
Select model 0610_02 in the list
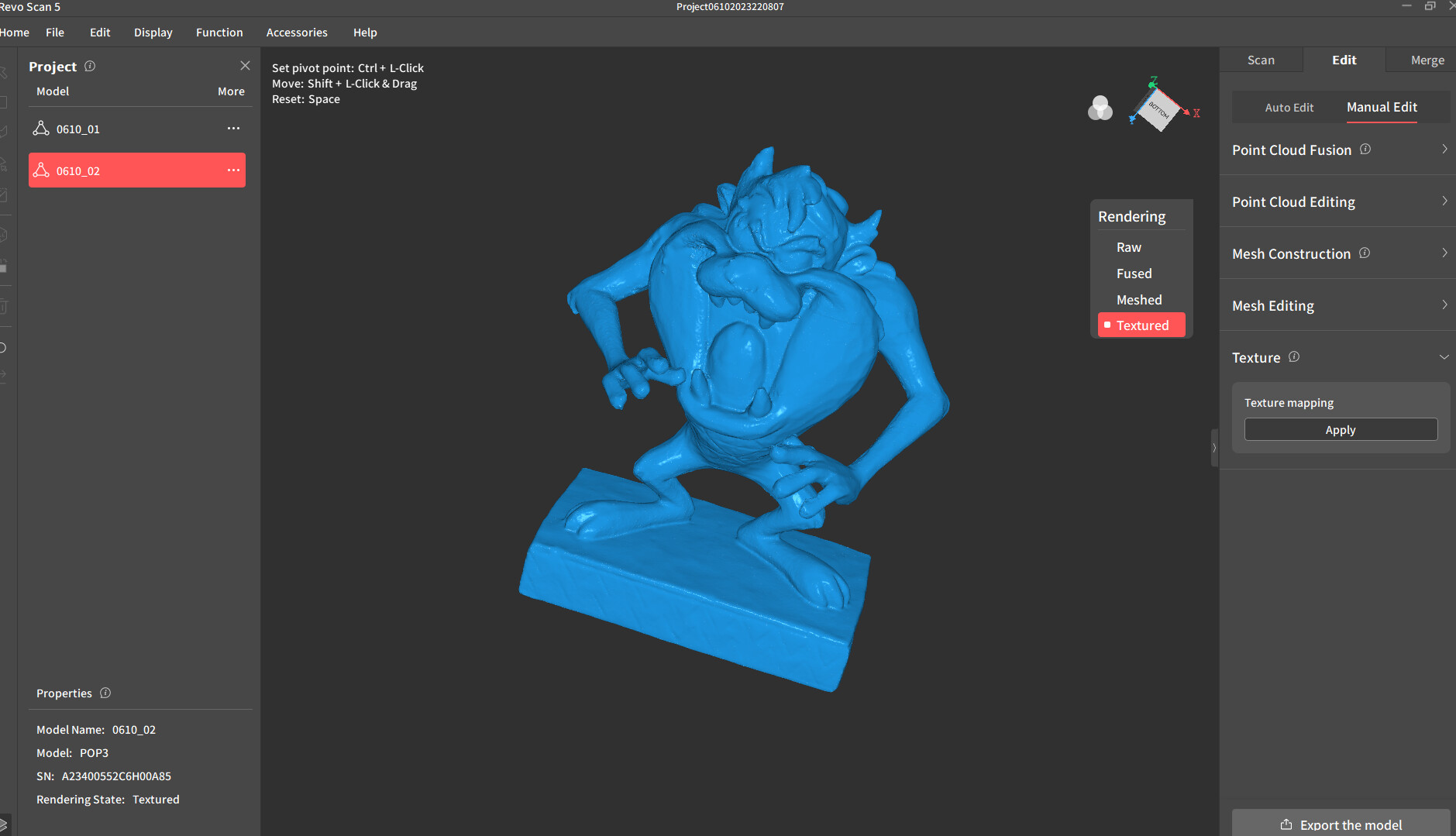(x=137, y=170)
